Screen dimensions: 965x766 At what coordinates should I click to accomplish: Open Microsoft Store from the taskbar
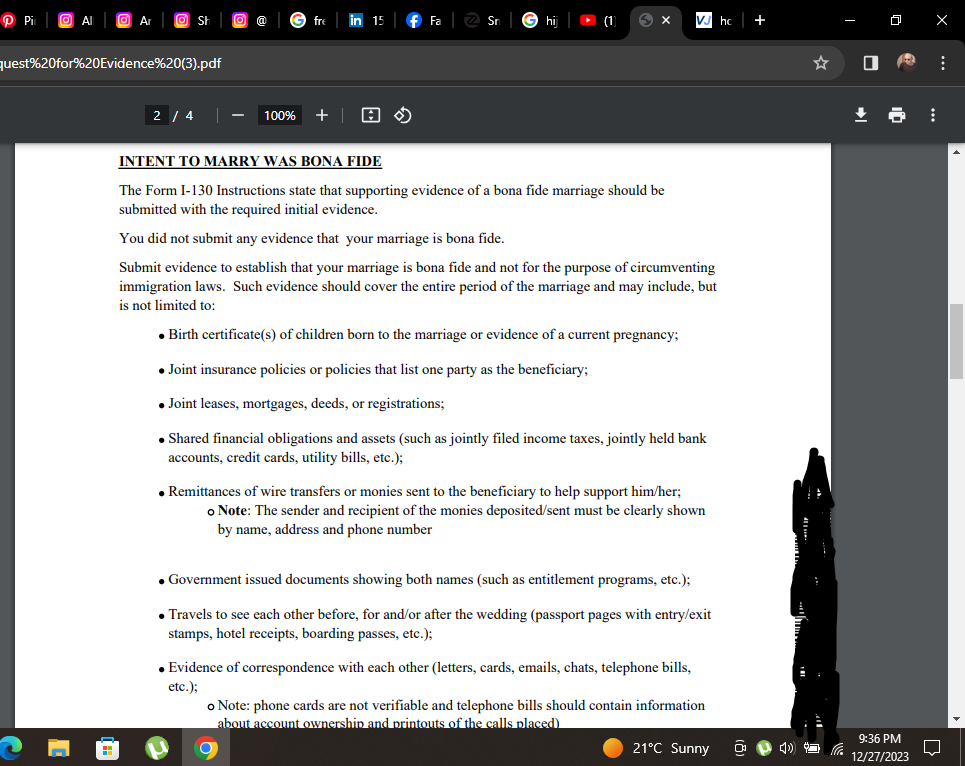click(x=108, y=748)
